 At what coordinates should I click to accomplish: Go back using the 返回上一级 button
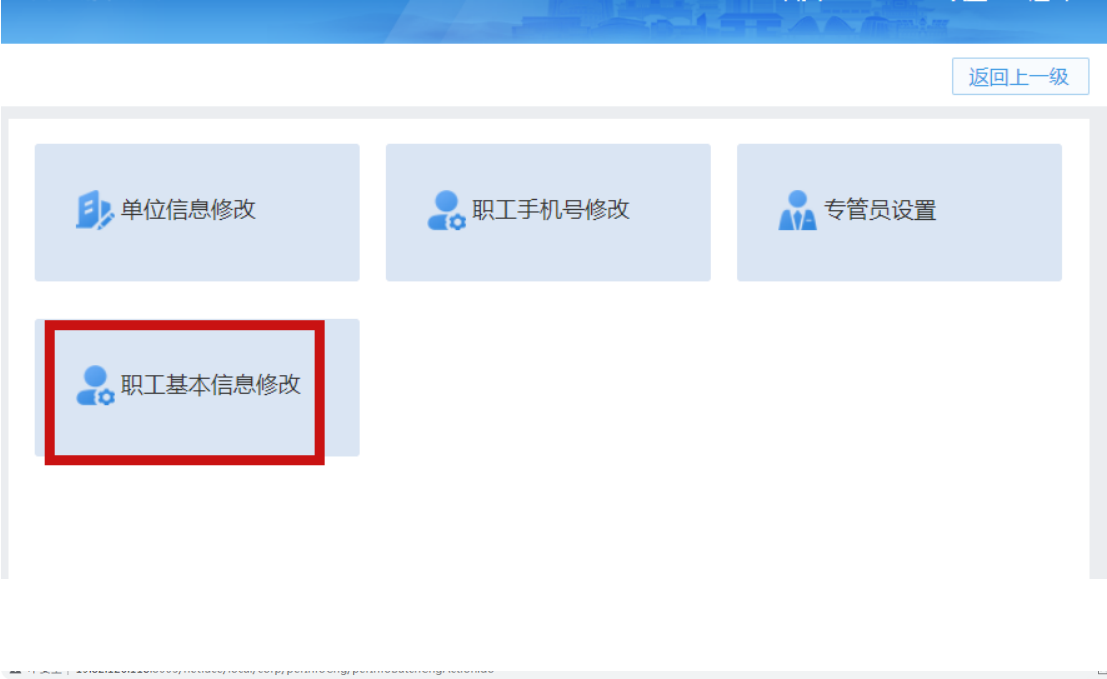pos(1020,76)
